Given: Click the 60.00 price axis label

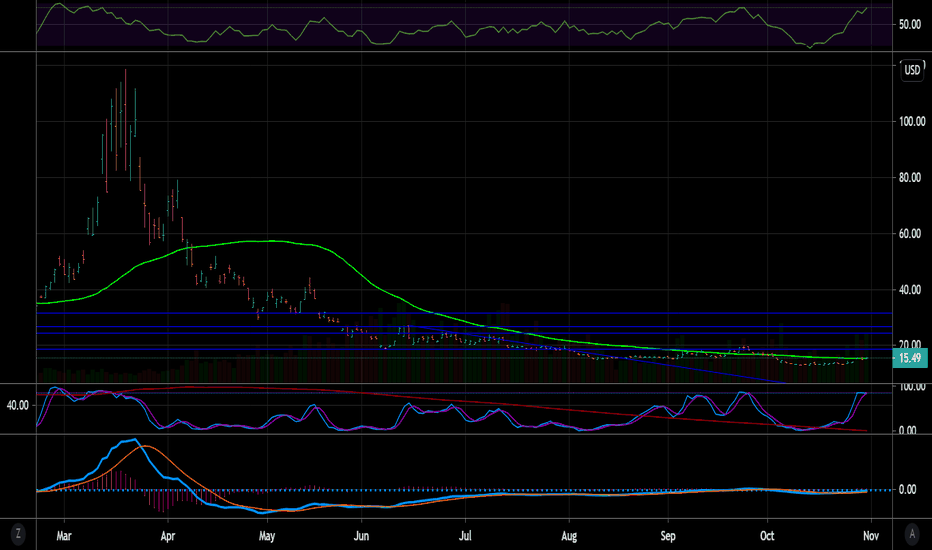Looking at the screenshot, I should pos(910,234).
